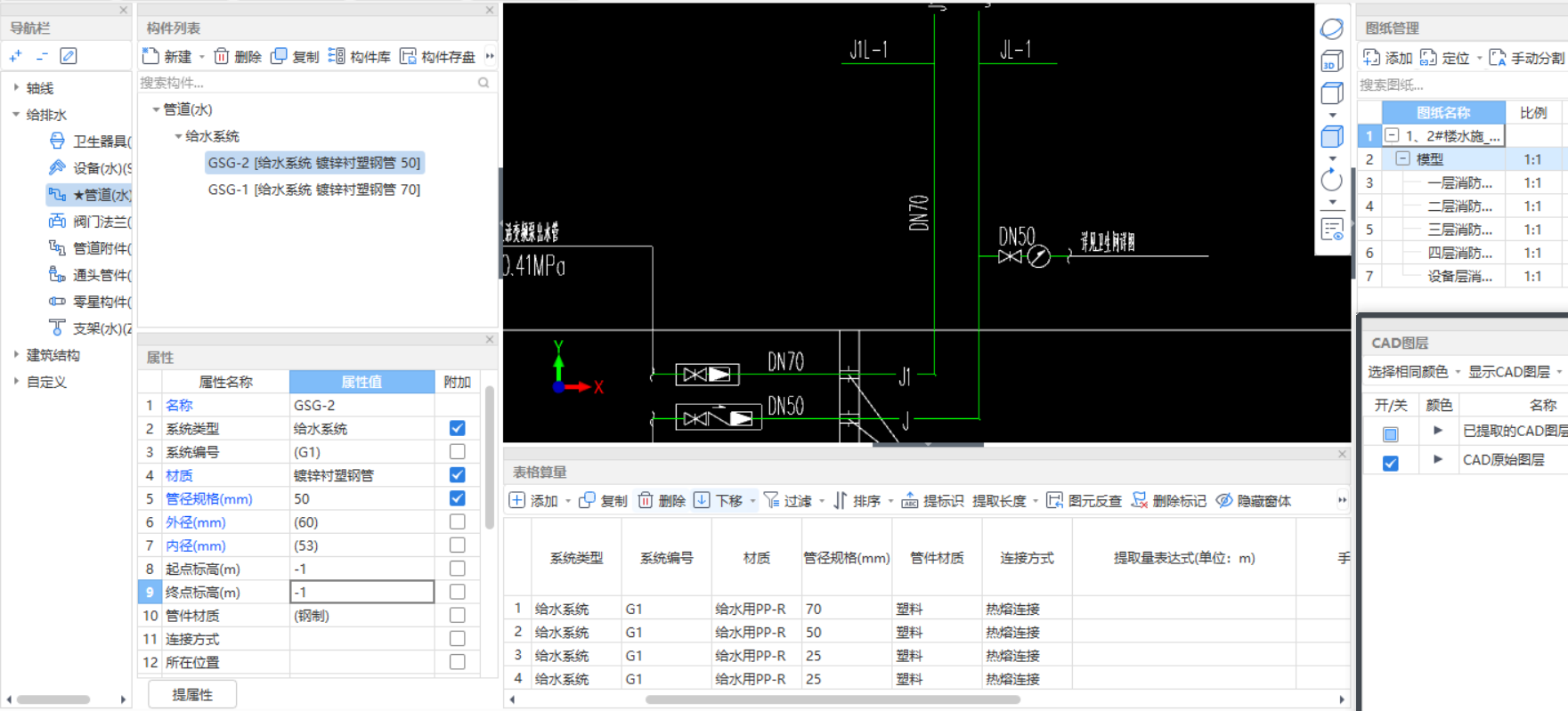The width and height of the screenshot is (1568, 711).
Task: Collapse the 模型 drawing row
Action: pos(1403,158)
